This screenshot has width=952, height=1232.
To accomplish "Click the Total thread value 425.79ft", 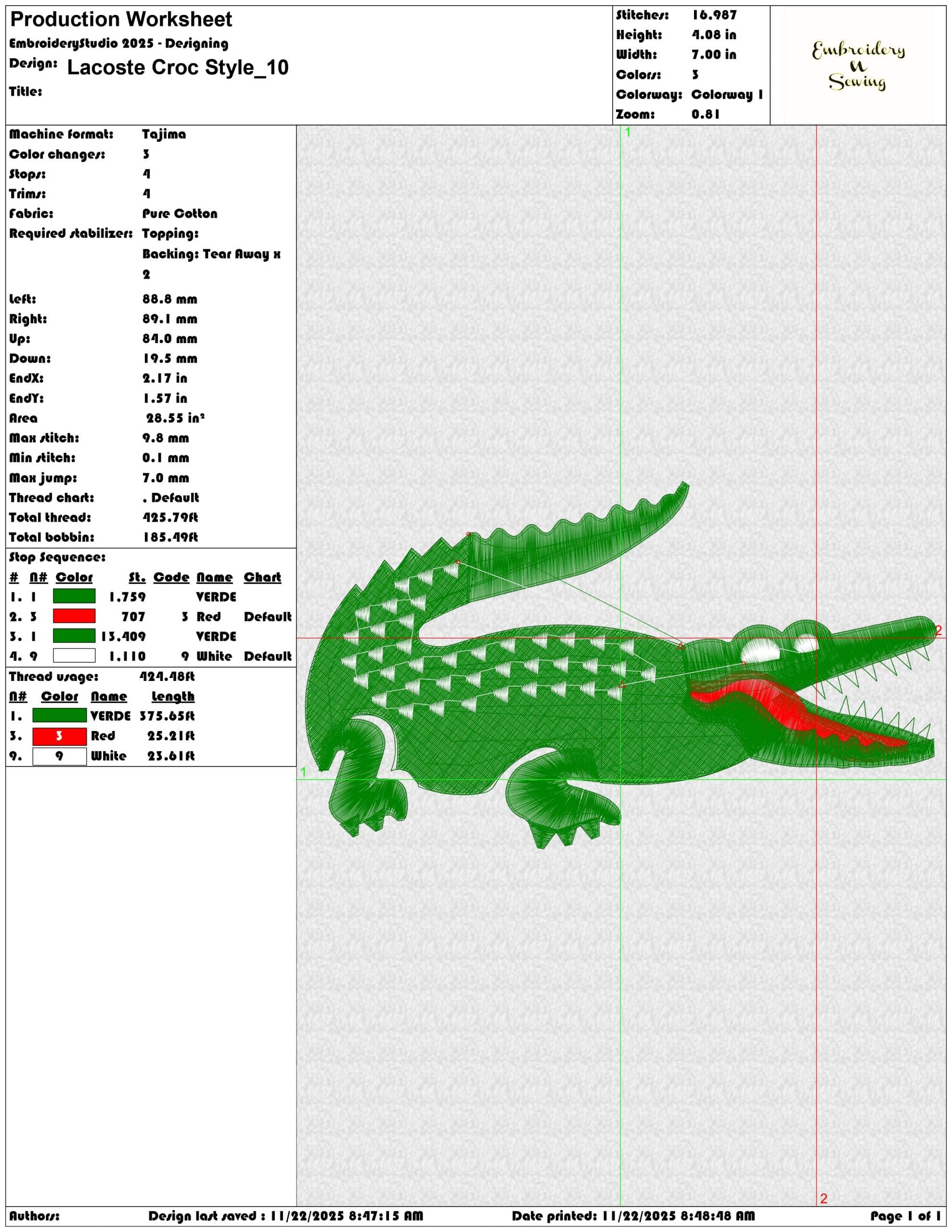I will 170,517.
